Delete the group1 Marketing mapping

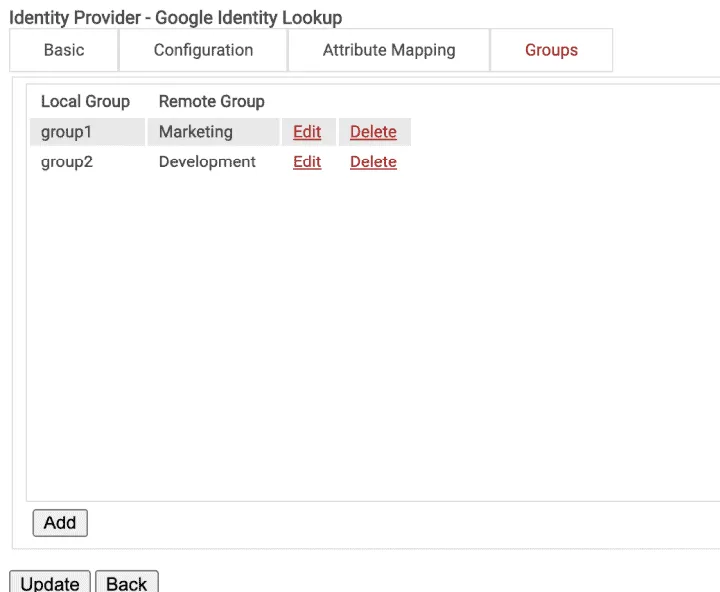coord(373,132)
